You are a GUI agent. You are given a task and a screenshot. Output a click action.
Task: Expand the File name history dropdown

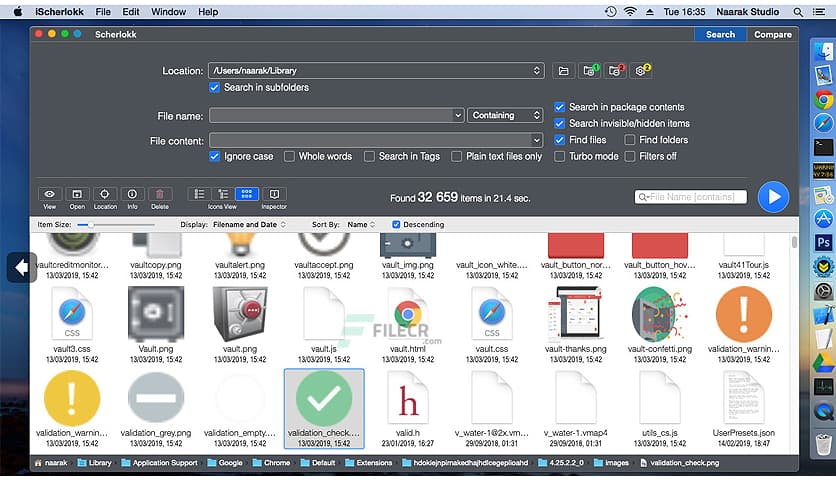pos(457,116)
